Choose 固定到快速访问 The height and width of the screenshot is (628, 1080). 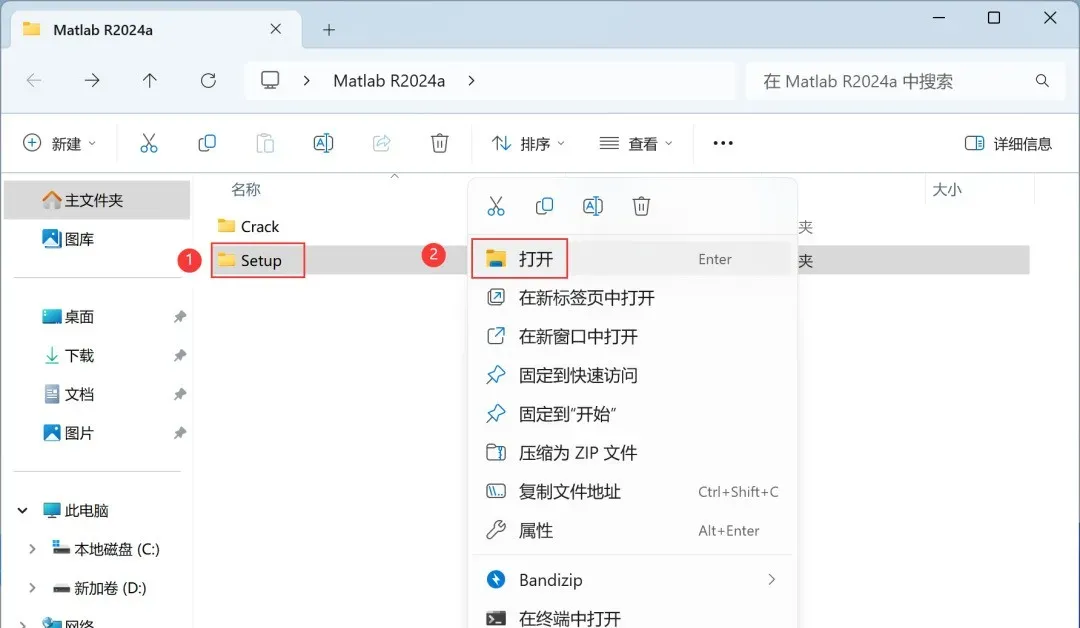[x=632, y=375]
